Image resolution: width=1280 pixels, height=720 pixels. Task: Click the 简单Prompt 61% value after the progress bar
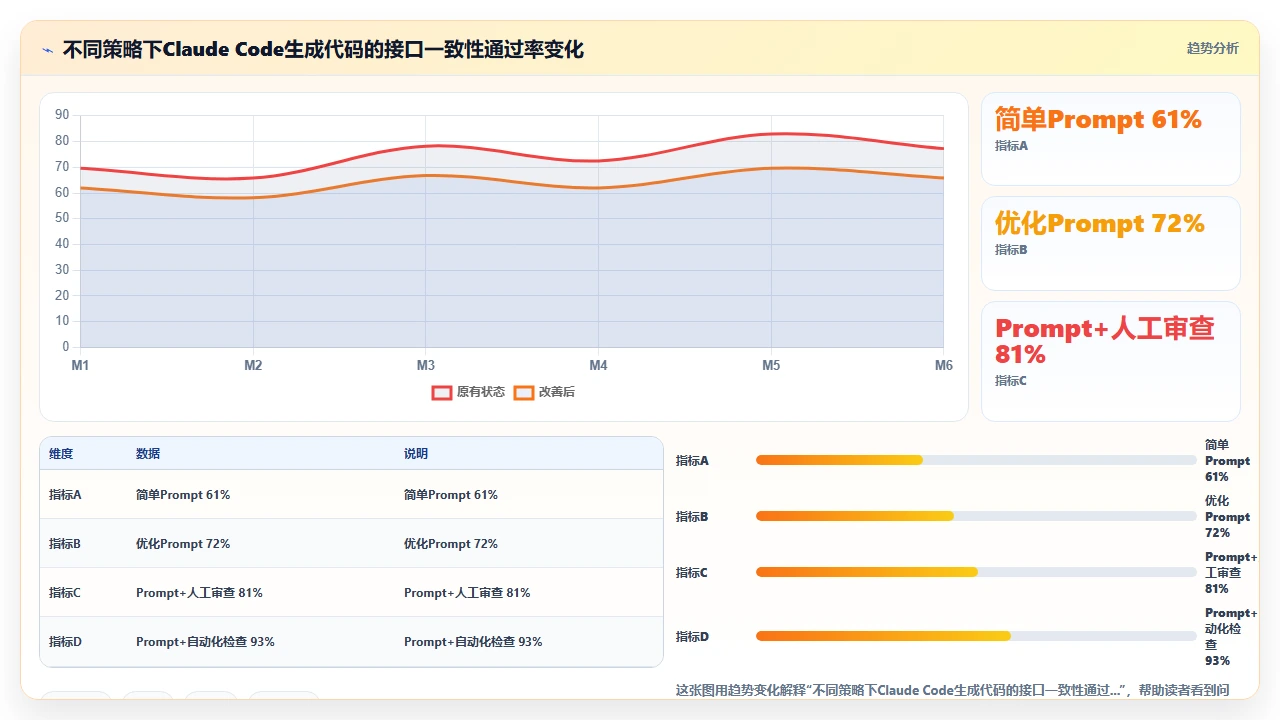tap(1227, 461)
